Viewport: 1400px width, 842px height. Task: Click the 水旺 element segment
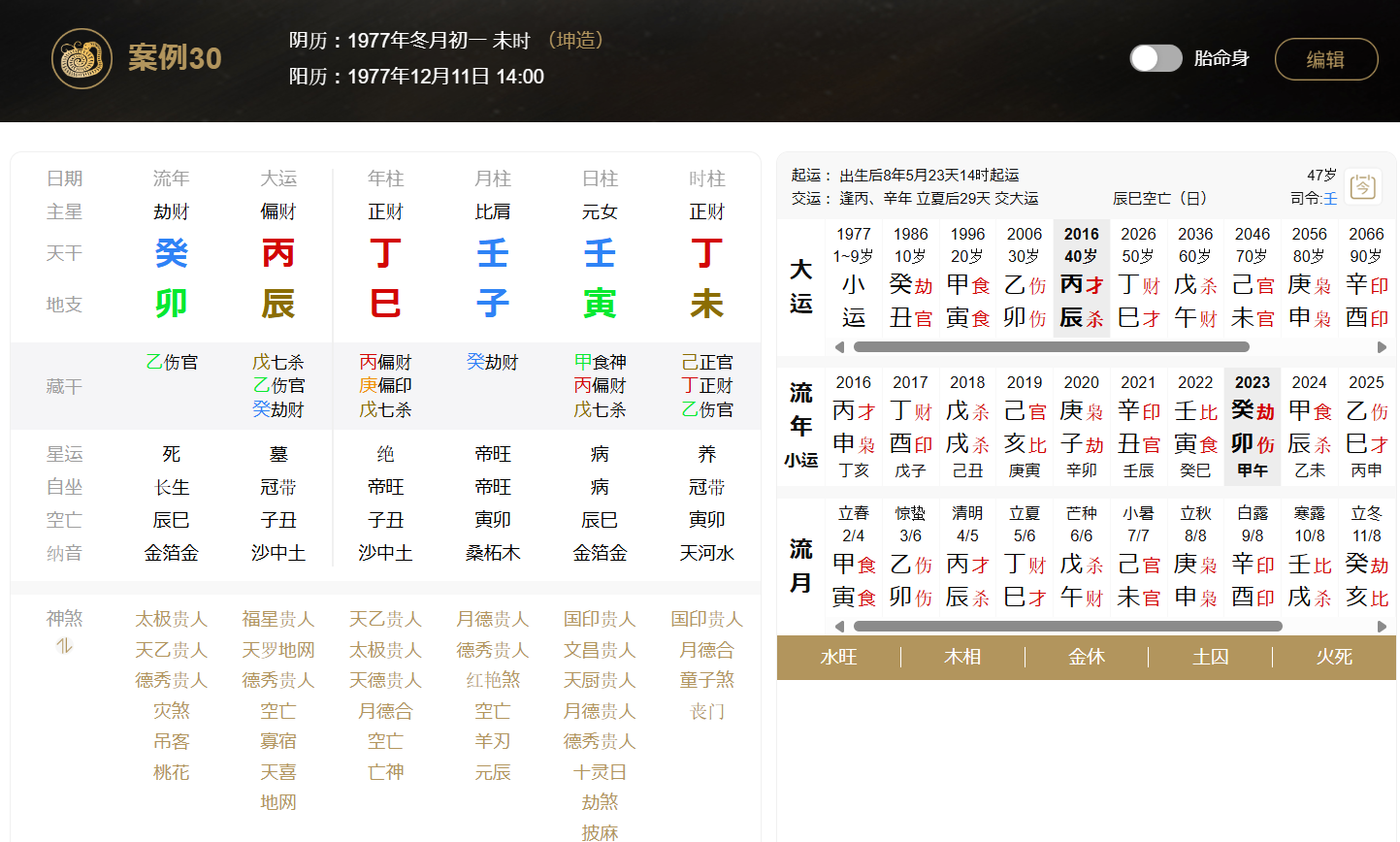click(839, 657)
